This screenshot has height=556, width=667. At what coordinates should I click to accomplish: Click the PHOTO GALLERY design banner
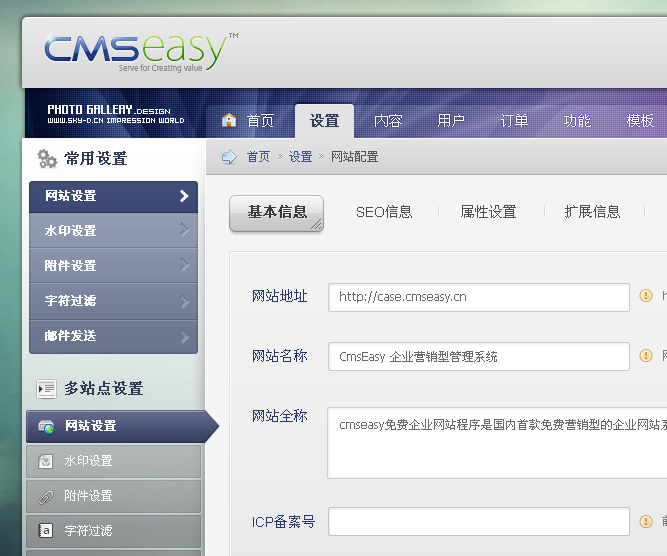tap(115, 114)
